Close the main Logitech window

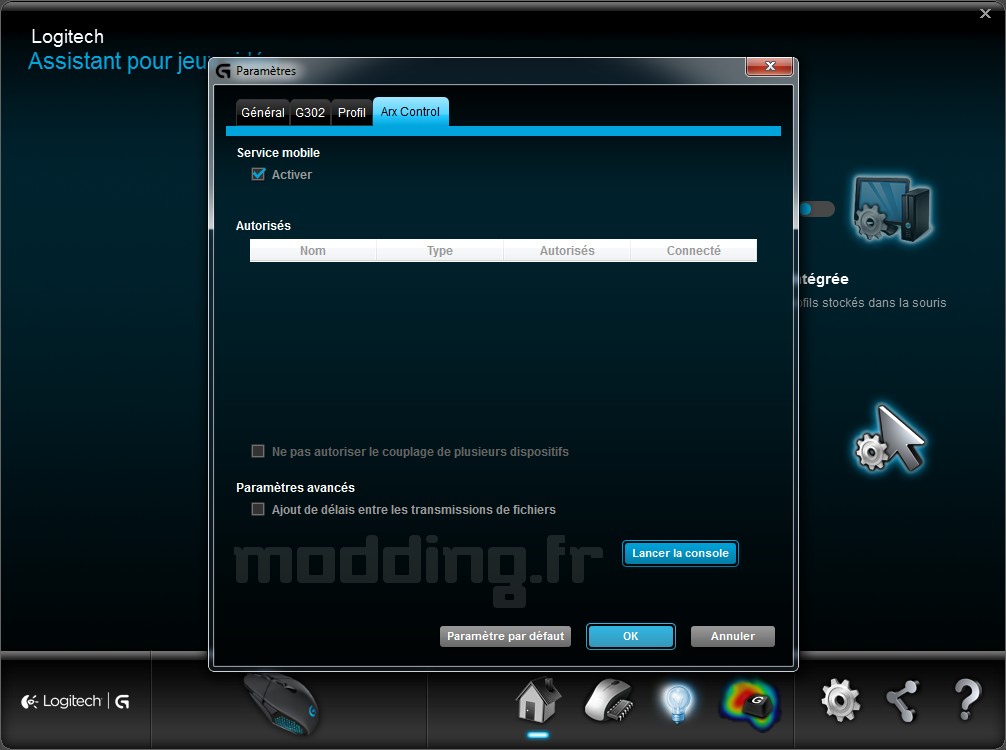[x=985, y=13]
